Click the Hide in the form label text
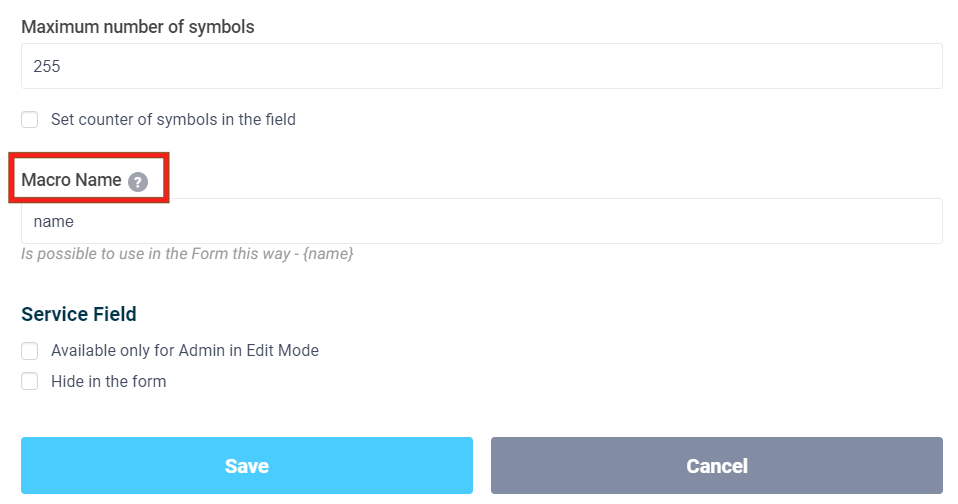Image resolution: width=958 pixels, height=504 pixels. tap(108, 381)
